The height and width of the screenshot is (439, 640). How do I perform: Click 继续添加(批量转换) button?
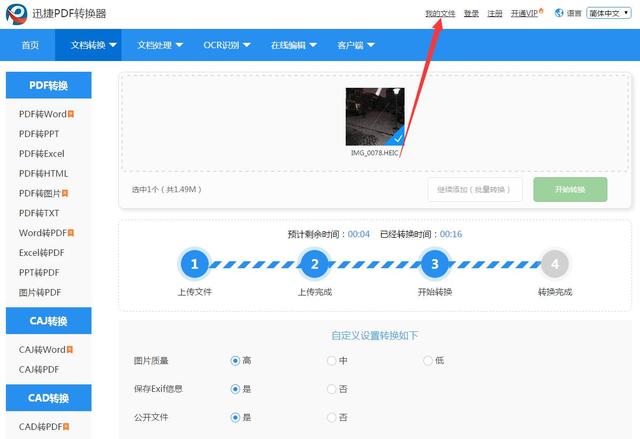[x=475, y=189]
